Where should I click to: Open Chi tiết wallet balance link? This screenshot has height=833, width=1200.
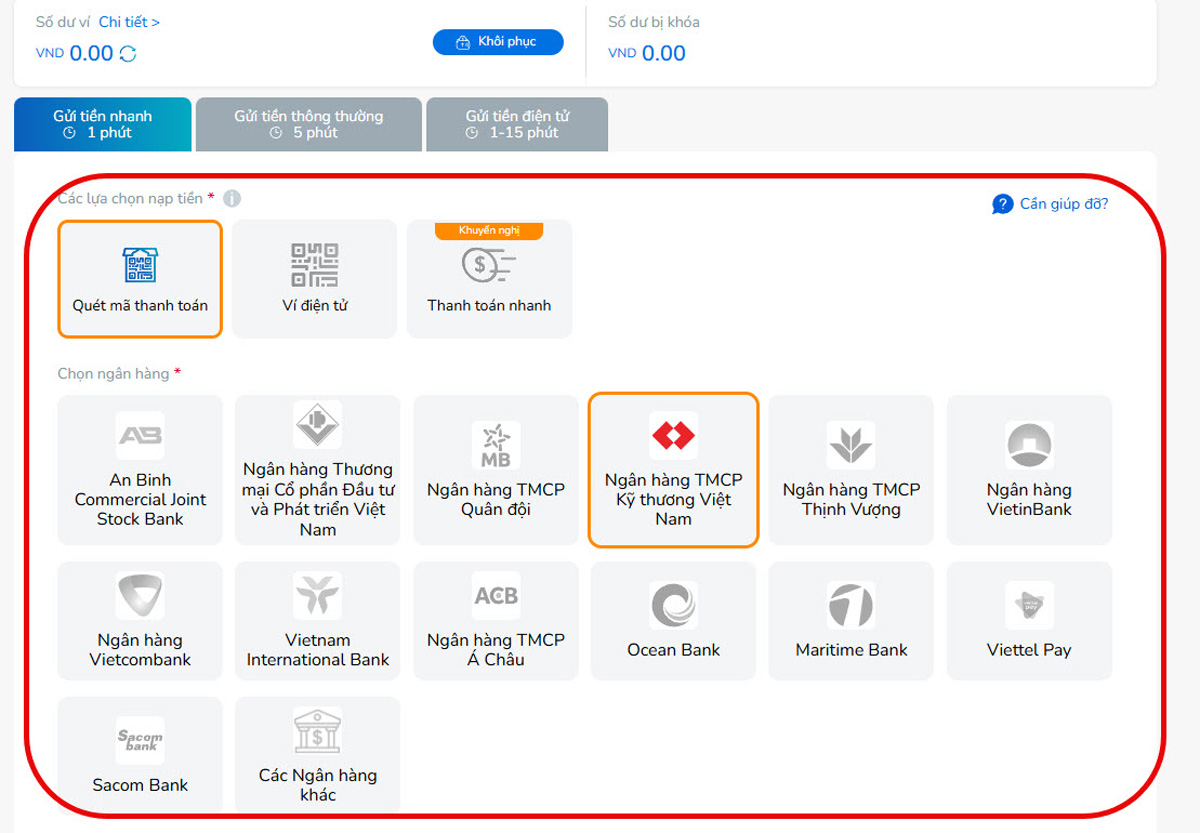click(129, 22)
